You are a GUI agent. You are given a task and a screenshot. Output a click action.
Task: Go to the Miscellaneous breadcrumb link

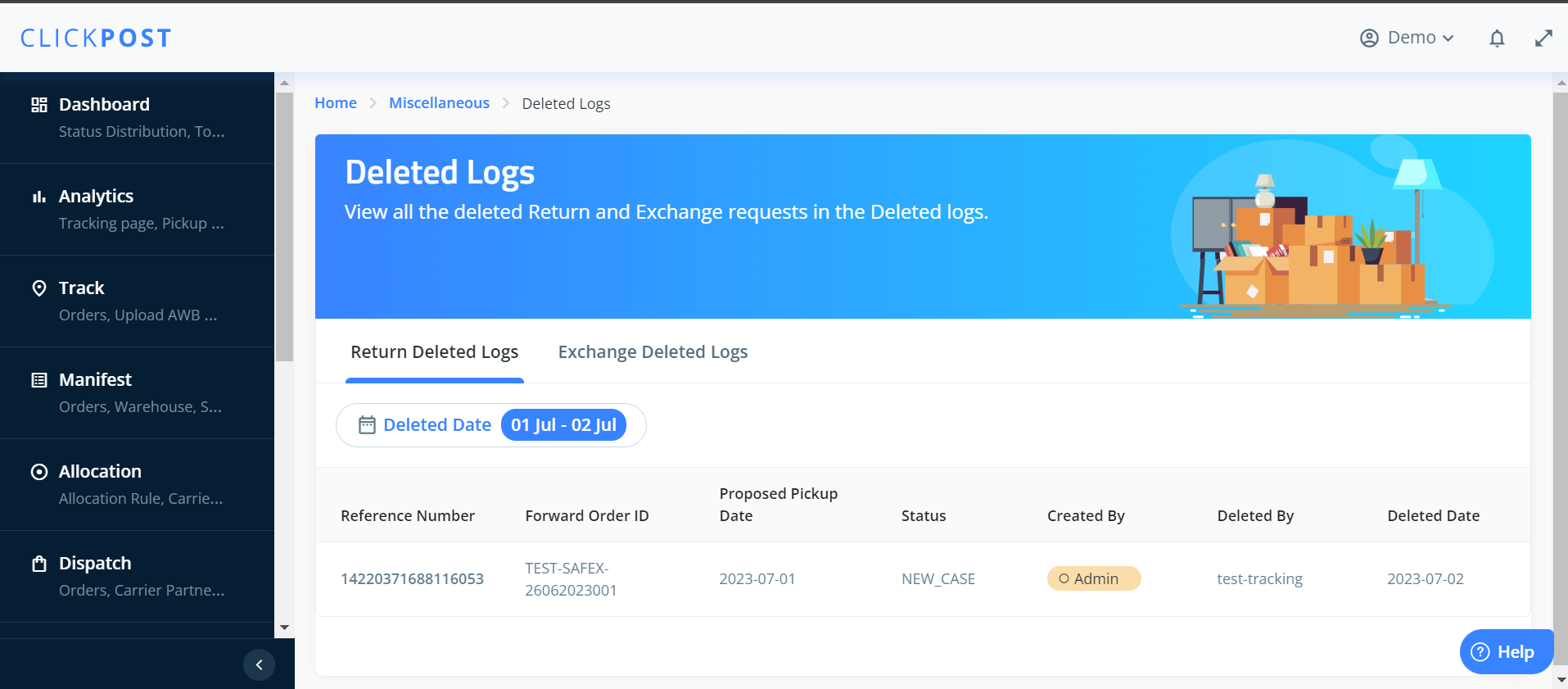click(439, 103)
